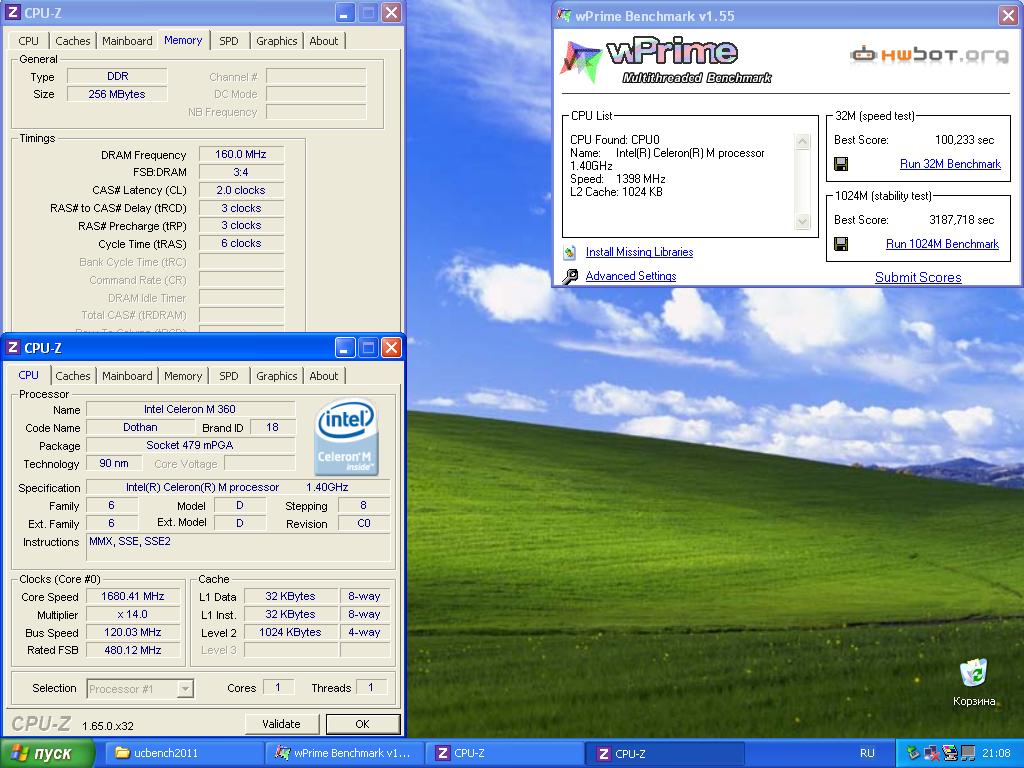The height and width of the screenshot is (768, 1024).
Task: Click the taskbar clock 21:08
Action: 996,753
